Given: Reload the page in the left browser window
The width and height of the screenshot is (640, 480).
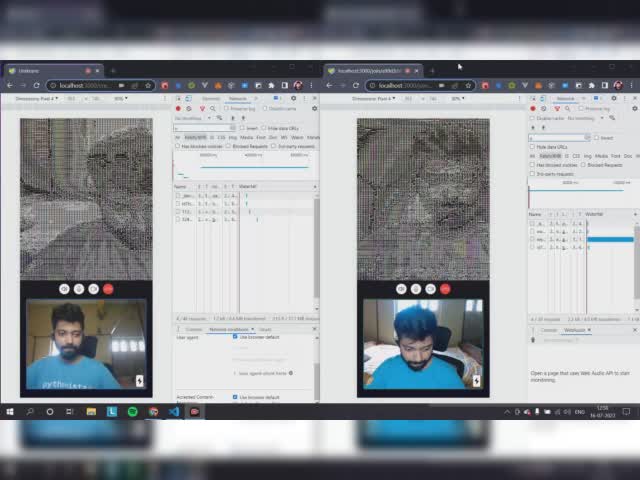Looking at the screenshot, I should (x=36, y=85).
